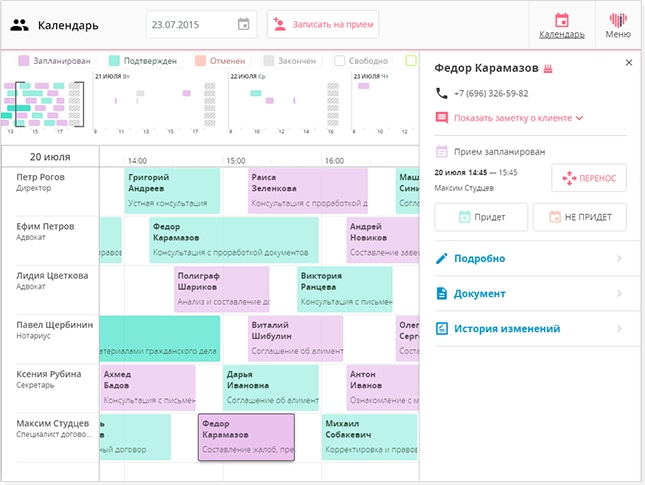645x485 pixels.
Task: Mark the appointment as НЕ ПРИДЕТ
Action: click(x=579, y=217)
